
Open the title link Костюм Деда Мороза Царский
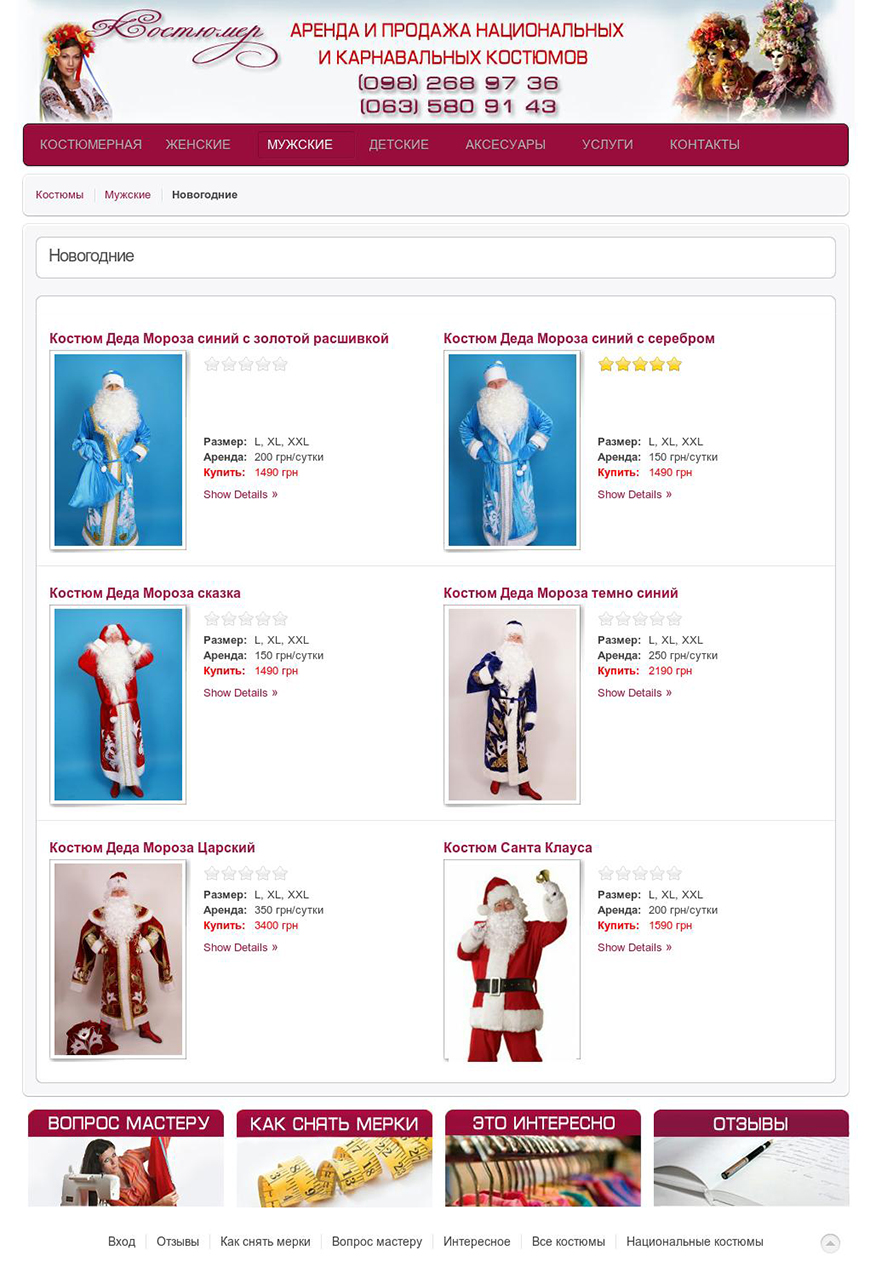pos(152,847)
